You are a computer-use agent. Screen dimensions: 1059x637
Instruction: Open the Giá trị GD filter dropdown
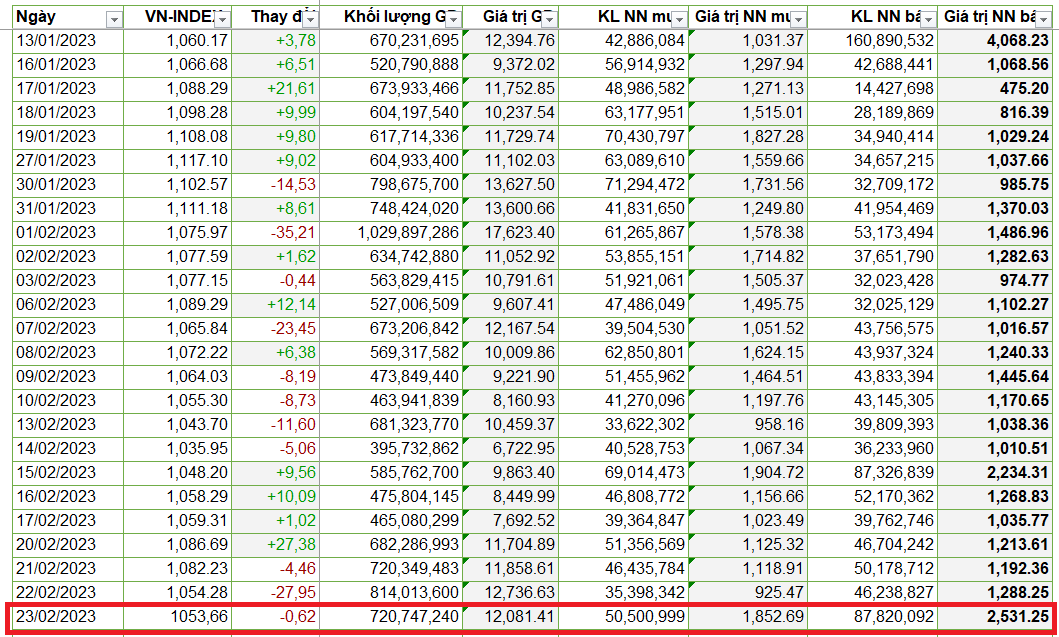click(548, 20)
